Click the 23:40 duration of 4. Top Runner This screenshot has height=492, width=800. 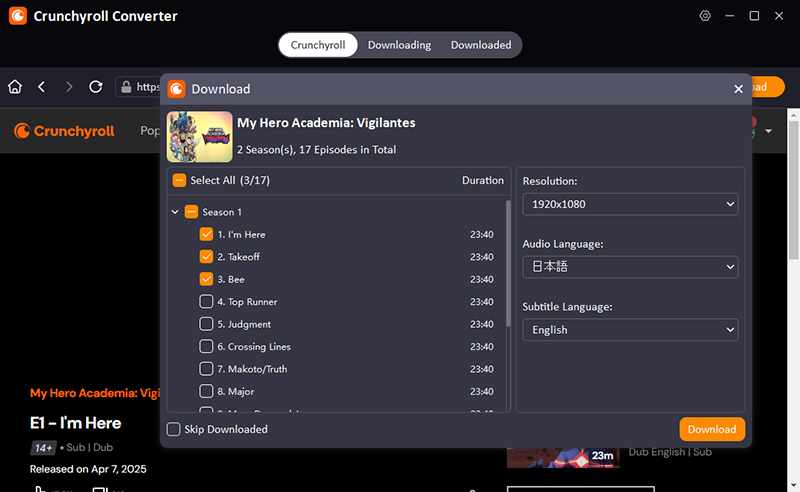(482, 302)
